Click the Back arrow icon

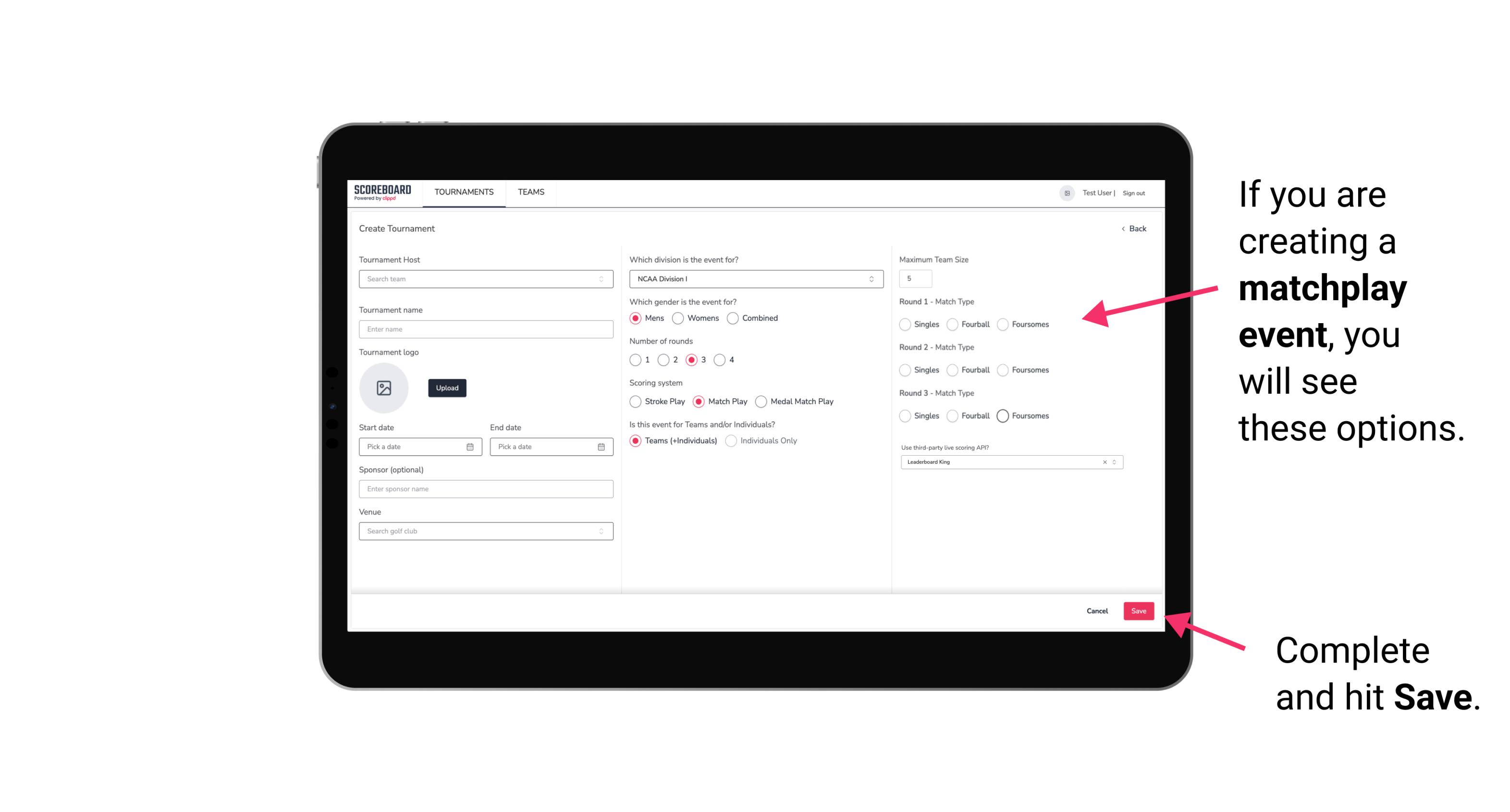(x=1123, y=228)
